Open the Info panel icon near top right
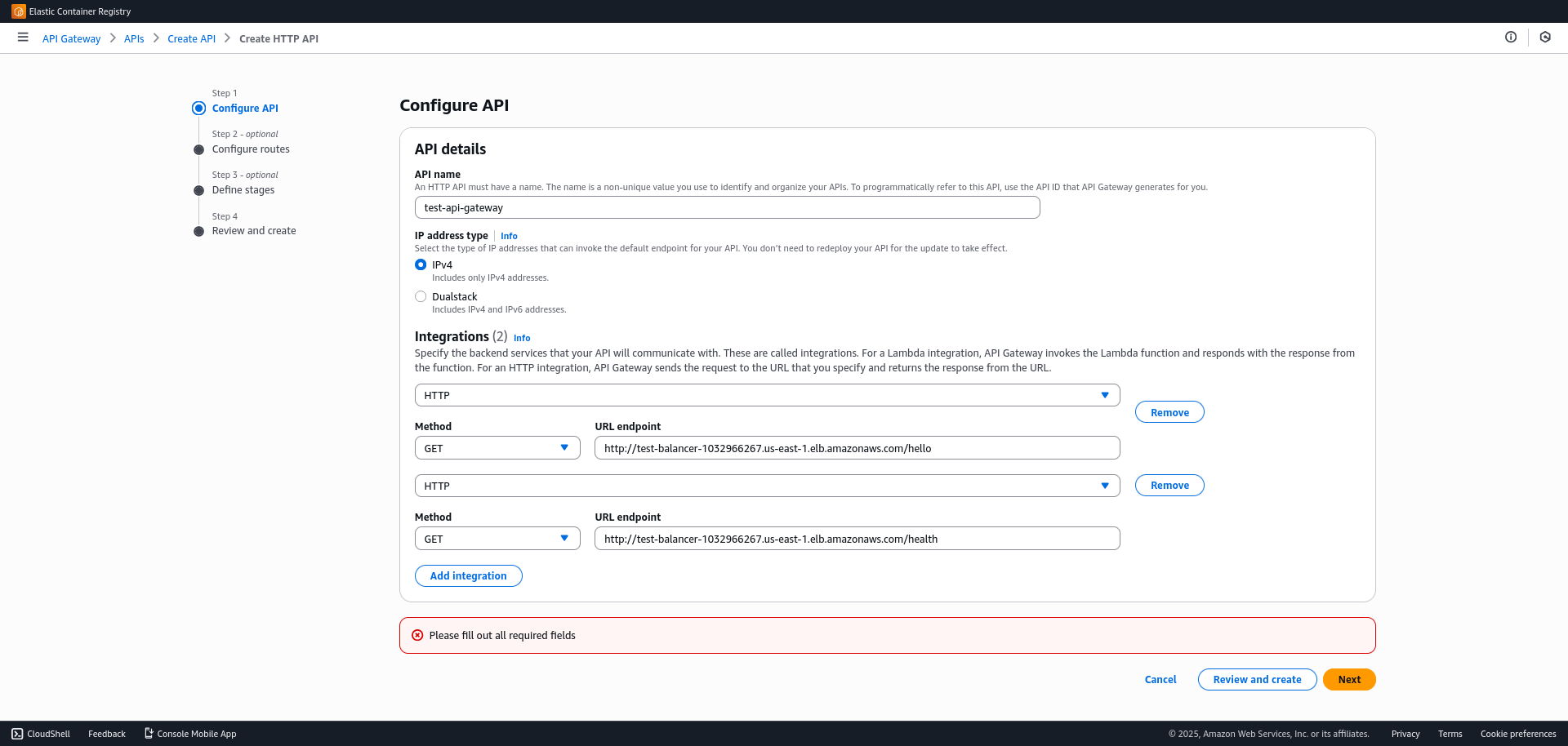 (x=1510, y=37)
